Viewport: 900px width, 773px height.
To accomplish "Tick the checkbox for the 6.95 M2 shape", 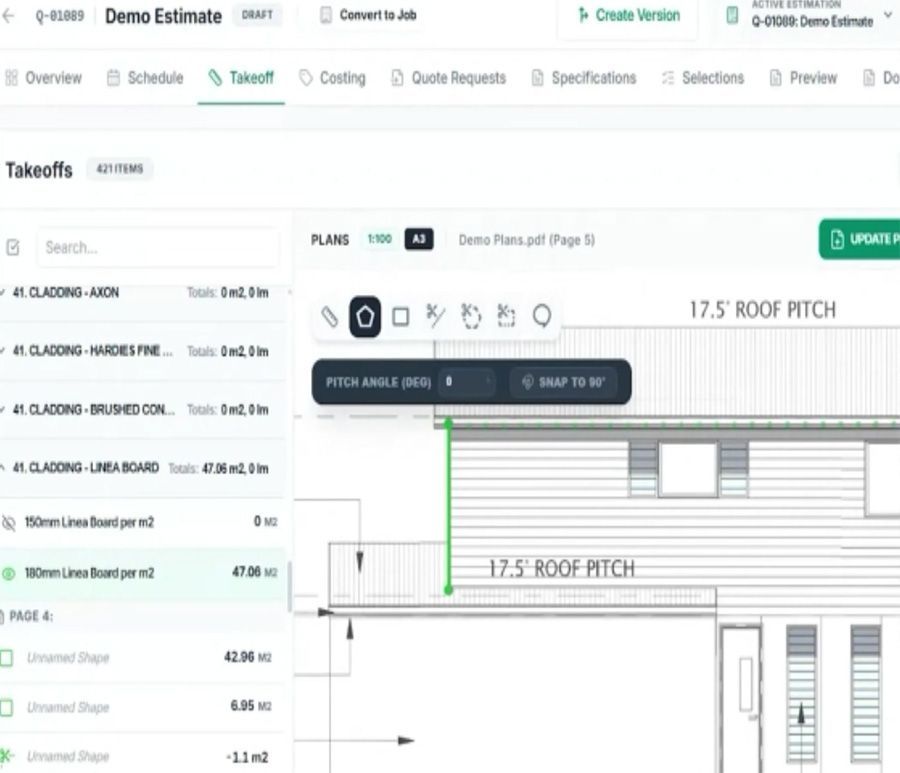I will [6, 708].
